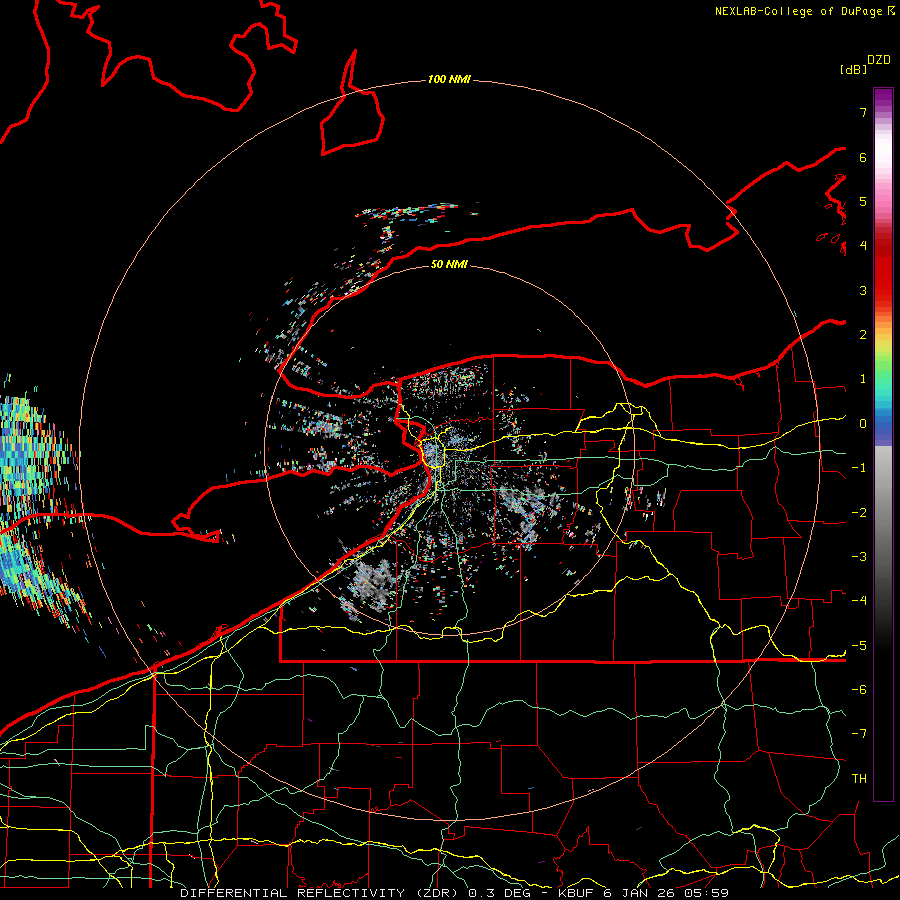Click the -6 tick label on the scale

tap(859, 690)
